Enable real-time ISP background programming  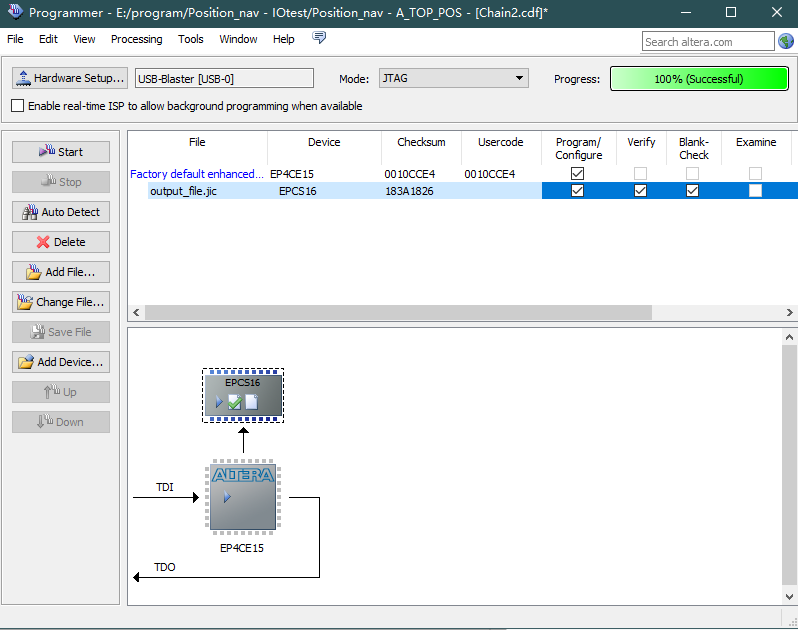pyautogui.click(x=18, y=106)
